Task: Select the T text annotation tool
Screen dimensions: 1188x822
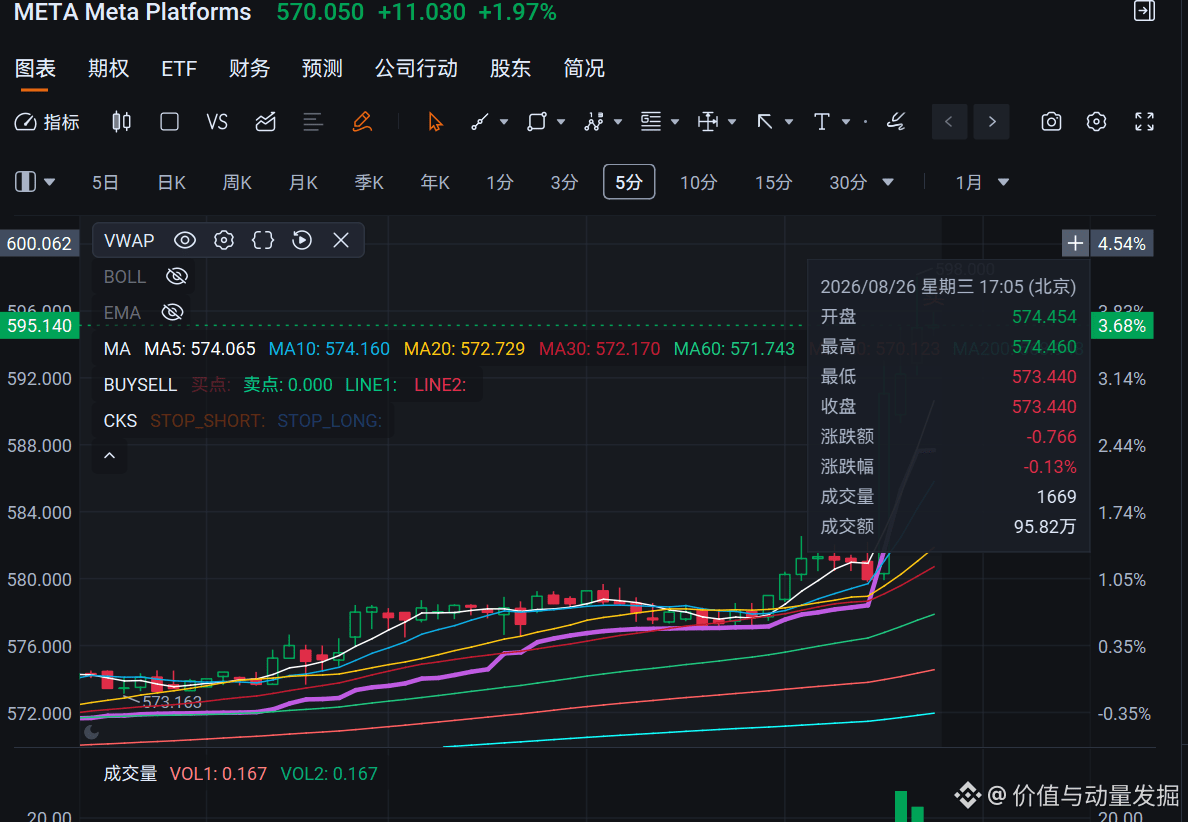Action: [821, 122]
